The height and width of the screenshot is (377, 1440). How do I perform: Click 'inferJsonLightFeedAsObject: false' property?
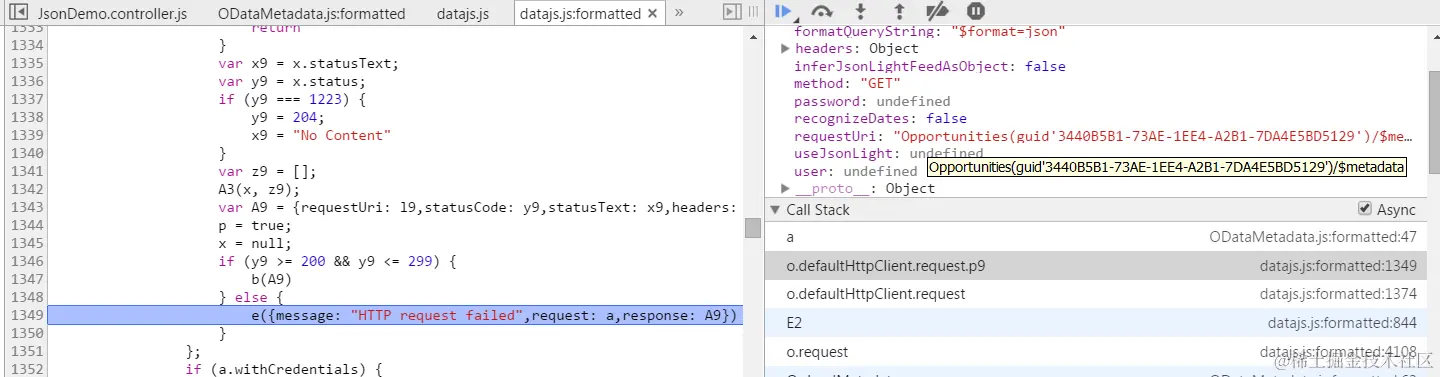pyautogui.click(x=930, y=66)
